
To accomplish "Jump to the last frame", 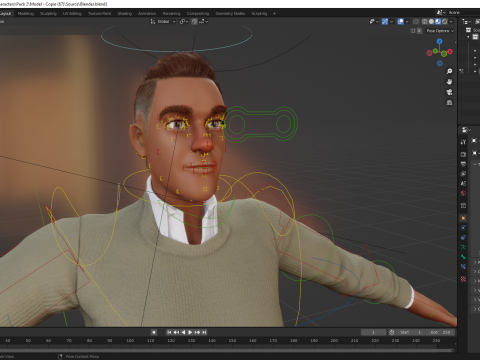I will coord(204,332).
